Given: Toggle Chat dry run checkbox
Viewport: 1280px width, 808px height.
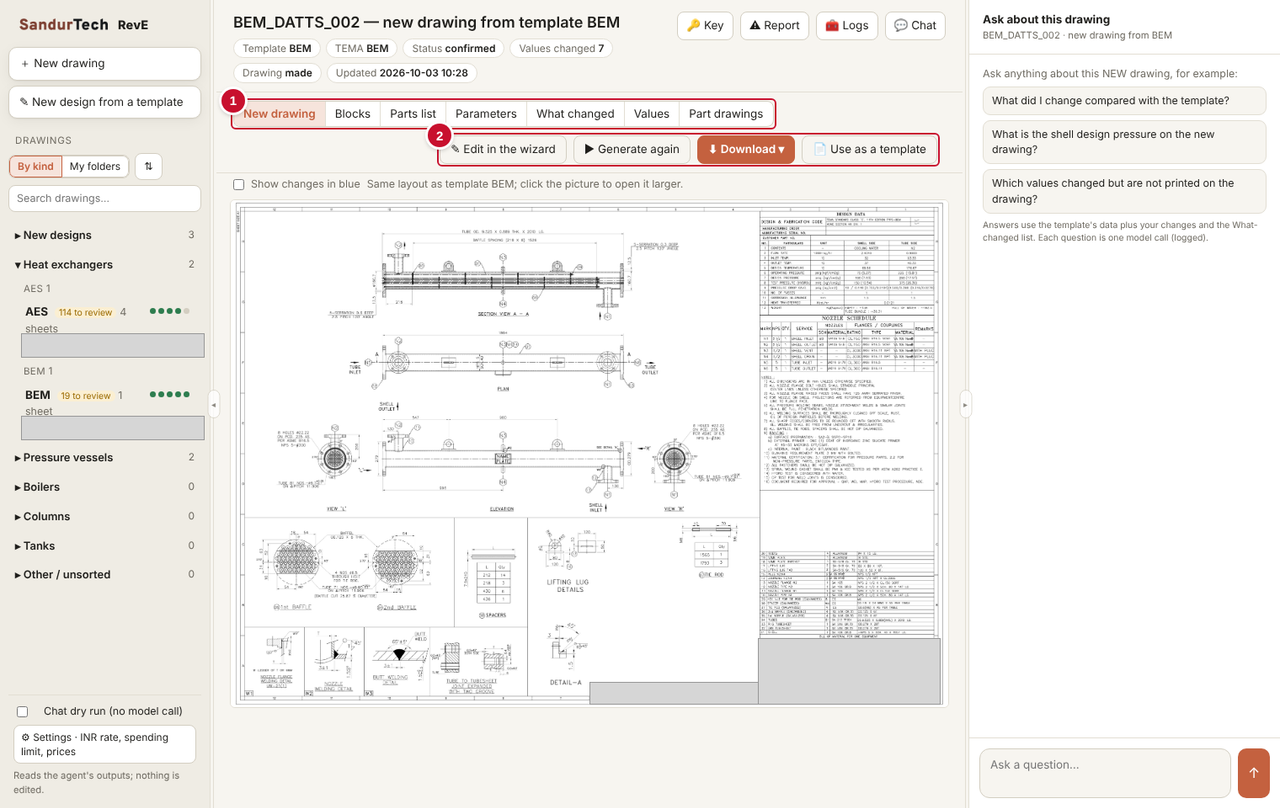Looking at the screenshot, I should pos(22,711).
